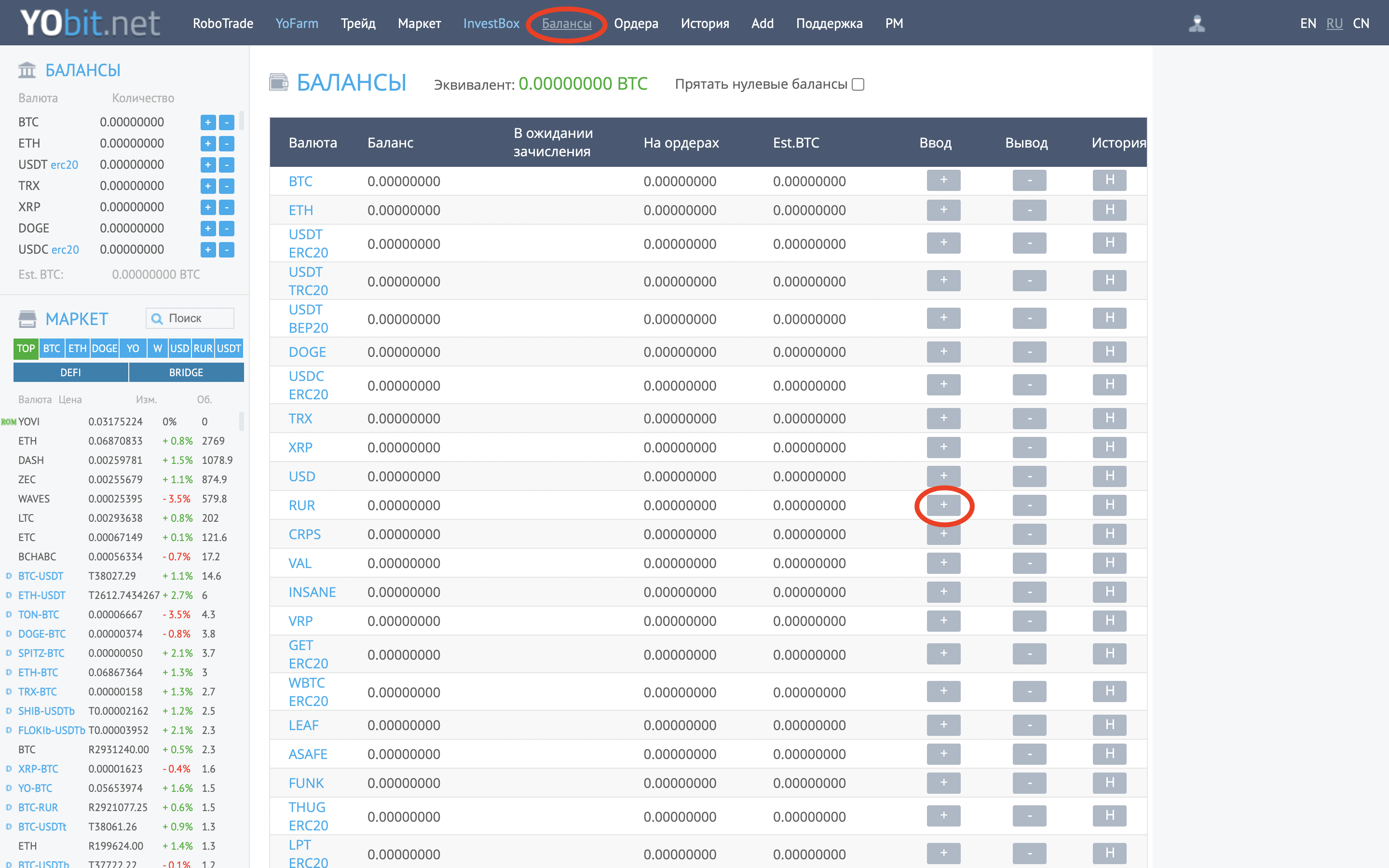Withdraw TRX using table minus button
Viewport: 1389px width, 868px height.
[x=1029, y=418]
